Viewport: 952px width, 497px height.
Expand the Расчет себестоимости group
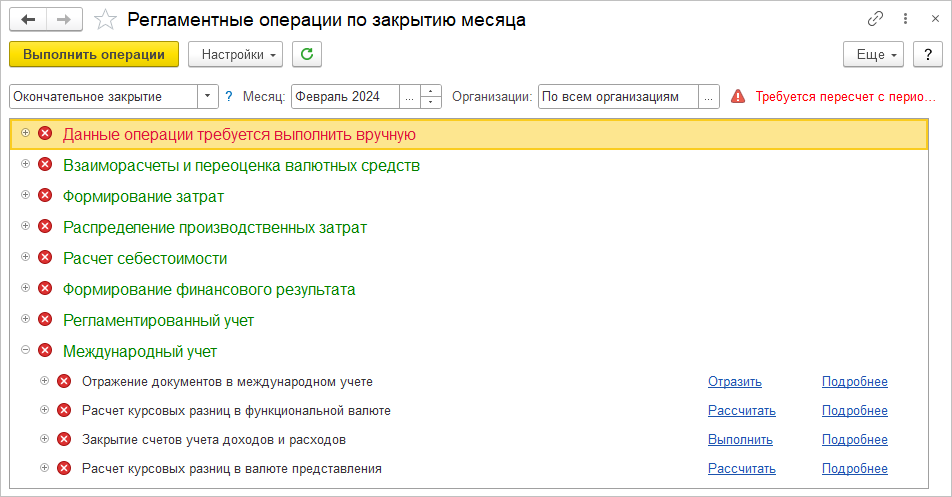26,258
